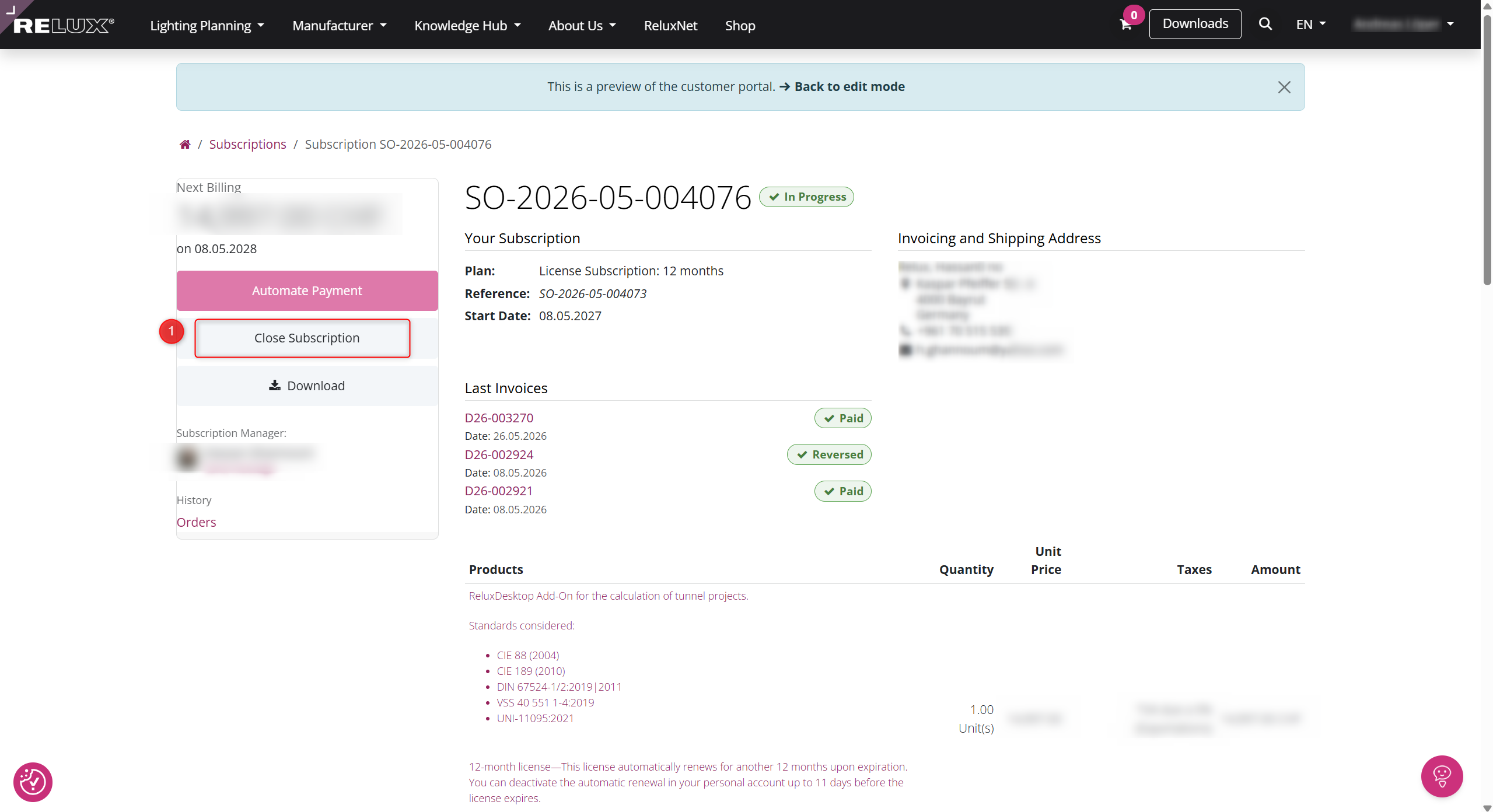This screenshot has width=1493, height=812.
Task: Click the Subscription Manager avatar
Action: click(x=187, y=458)
